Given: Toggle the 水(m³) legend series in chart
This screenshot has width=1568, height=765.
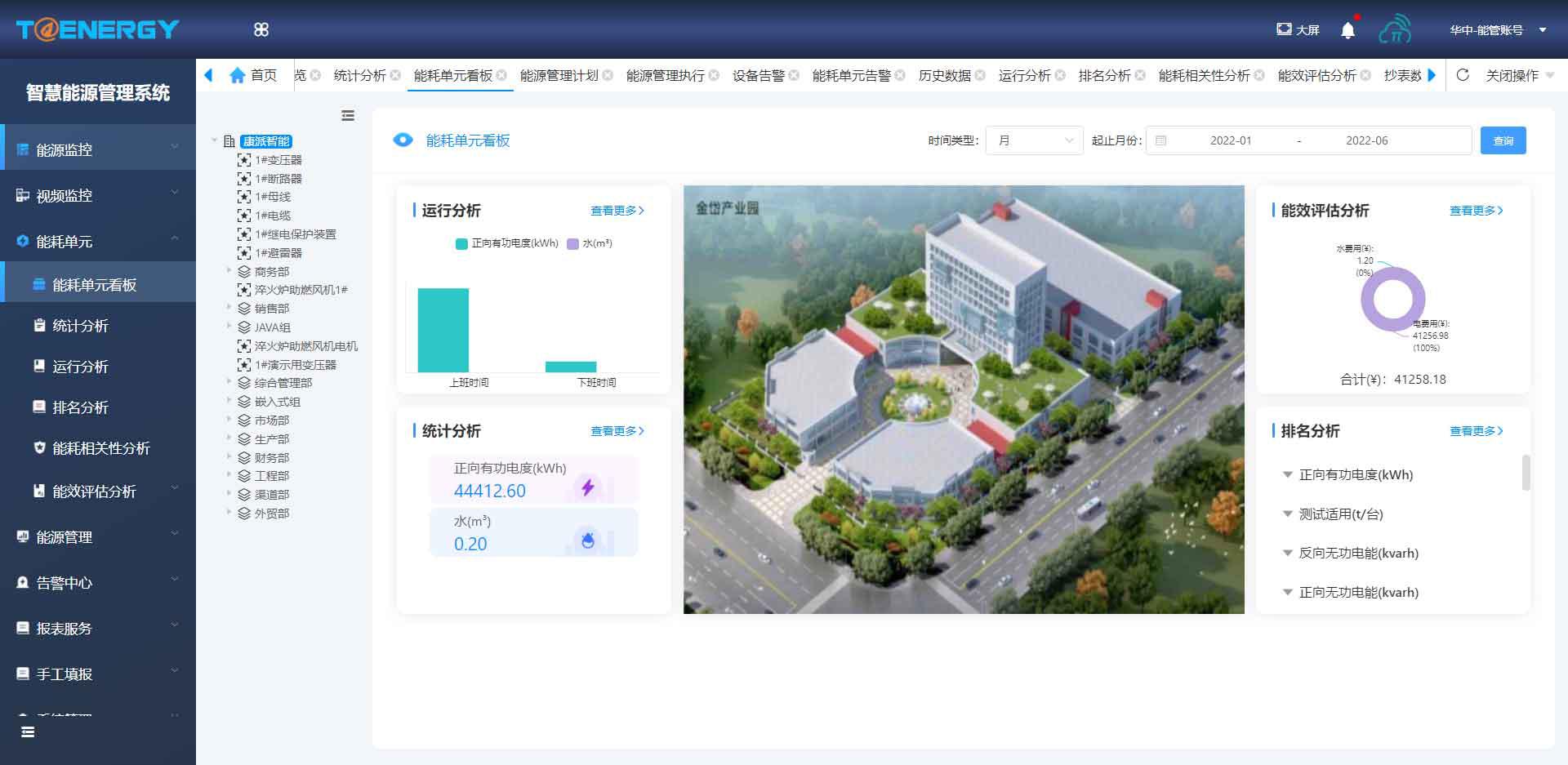Looking at the screenshot, I should pyautogui.click(x=590, y=243).
